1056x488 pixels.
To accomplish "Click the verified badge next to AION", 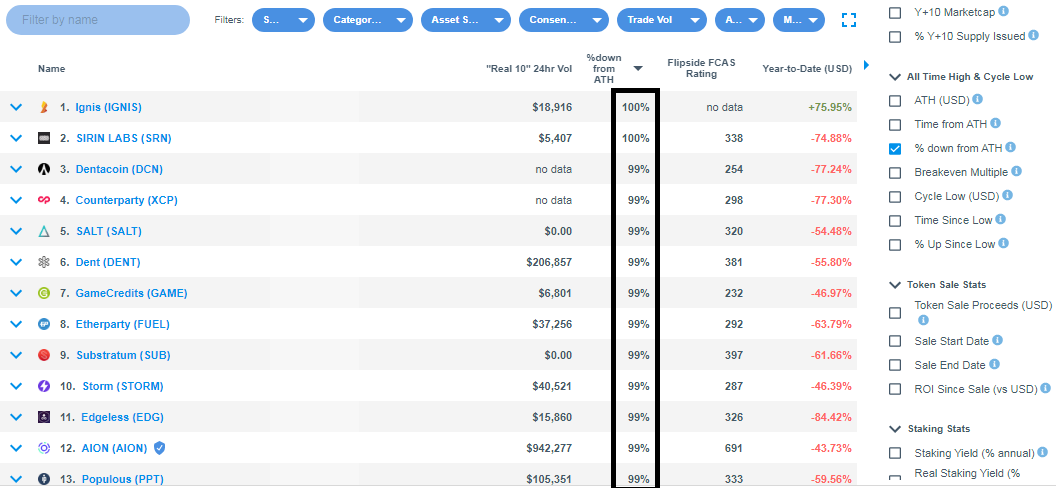I will (x=159, y=448).
